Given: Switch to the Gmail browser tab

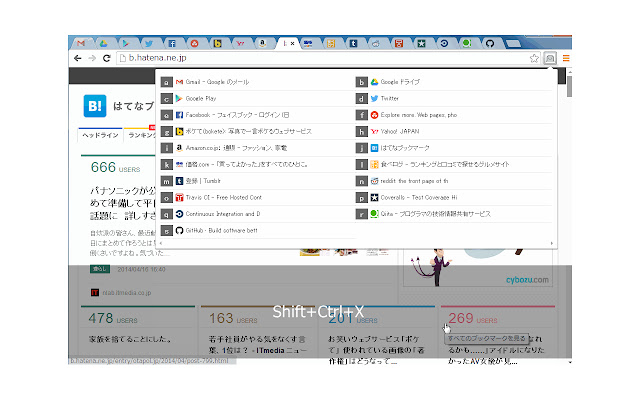Looking at the screenshot, I should pos(81,43).
